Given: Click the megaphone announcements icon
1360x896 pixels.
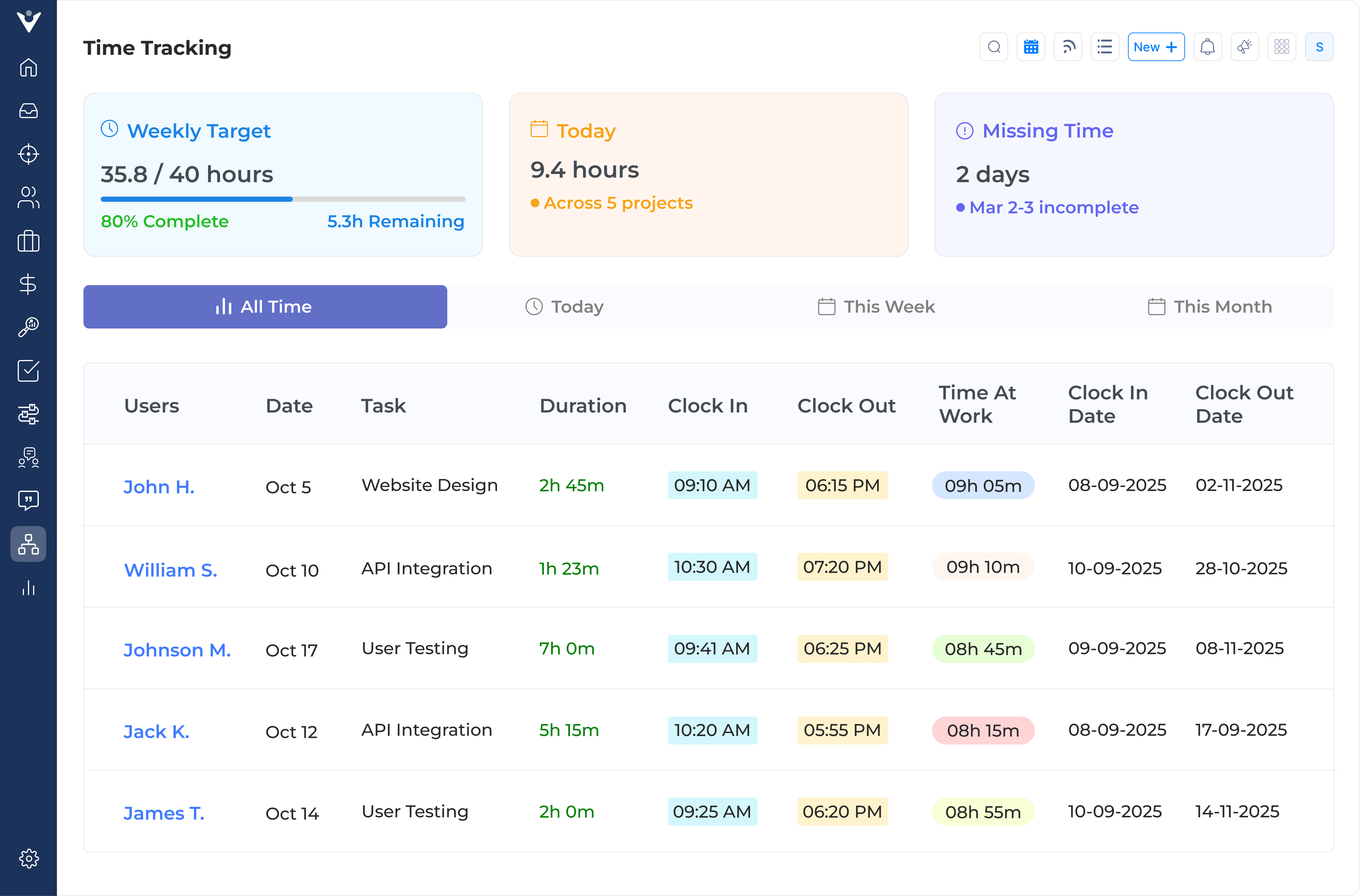Looking at the screenshot, I should tap(1245, 46).
